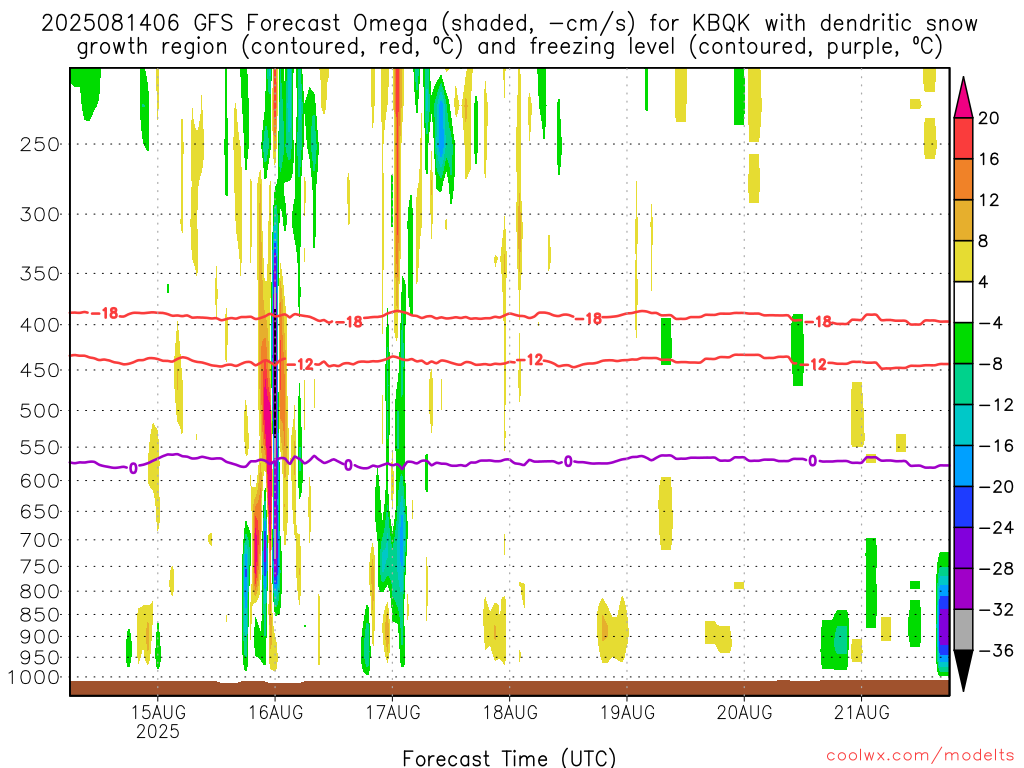Select the 18AUG date label
1024x768 pixels.
pyautogui.click(x=510, y=712)
